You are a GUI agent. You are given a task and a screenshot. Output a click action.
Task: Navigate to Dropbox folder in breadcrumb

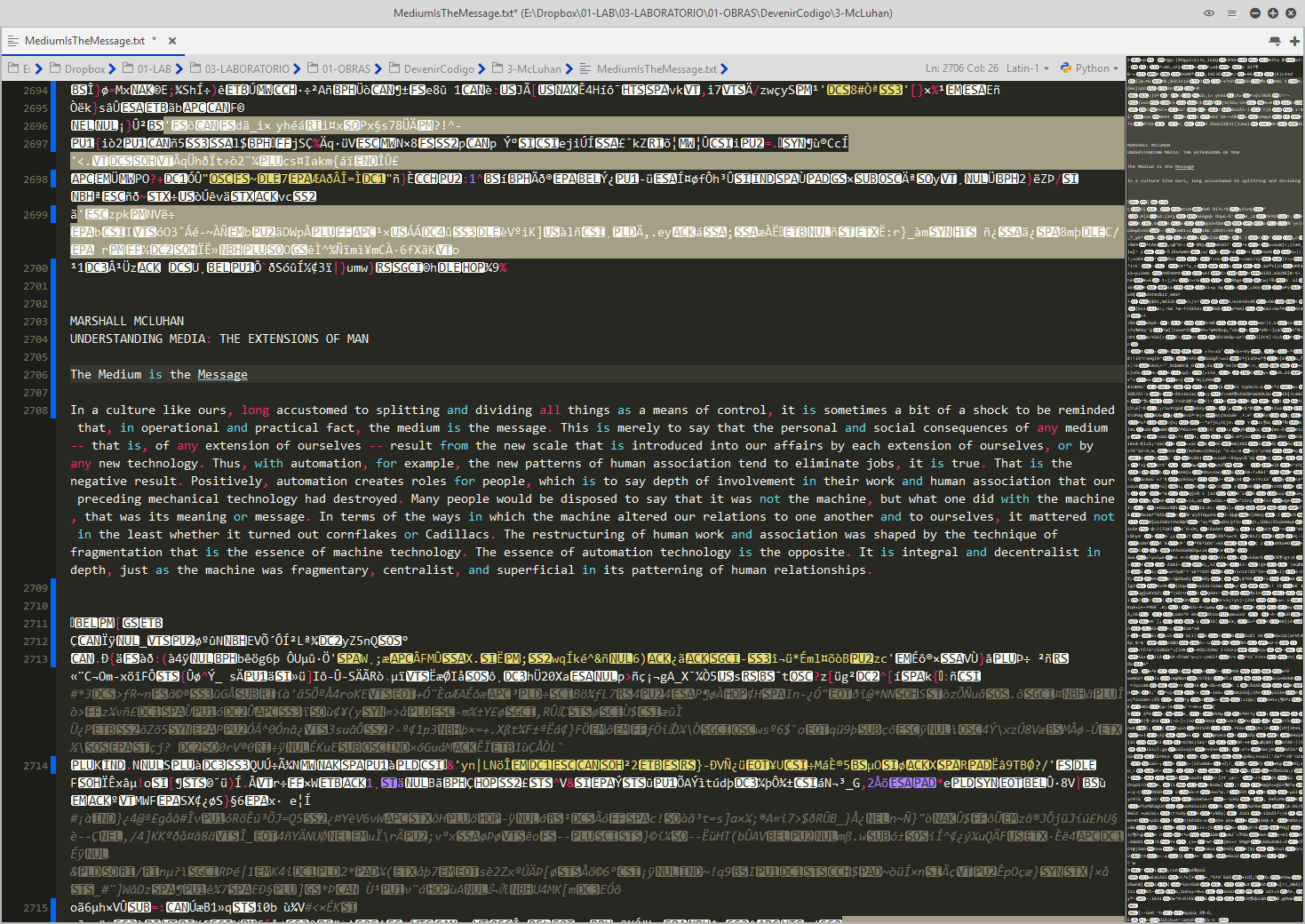tap(84, 68)
